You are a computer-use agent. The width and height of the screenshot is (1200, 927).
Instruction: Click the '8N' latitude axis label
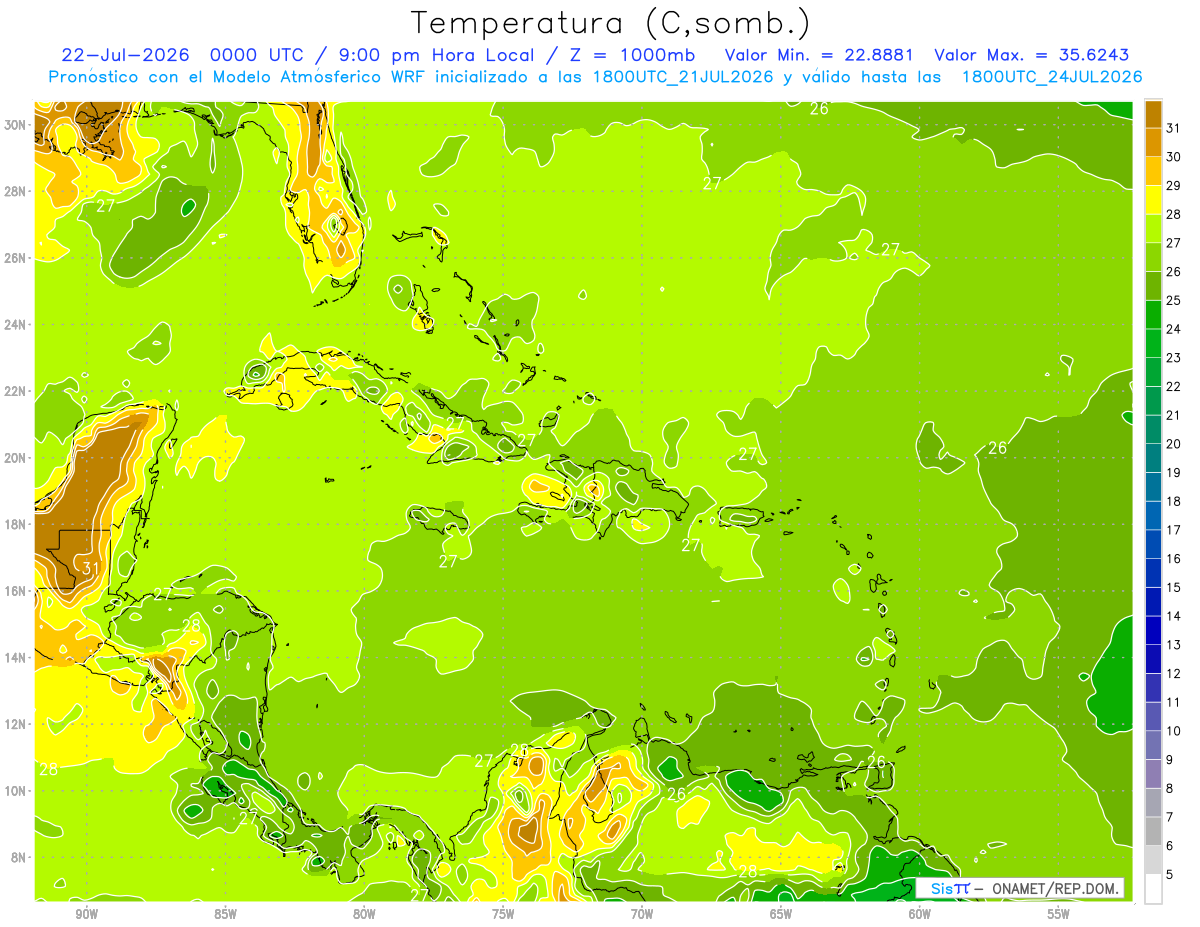tap(18, 857)
